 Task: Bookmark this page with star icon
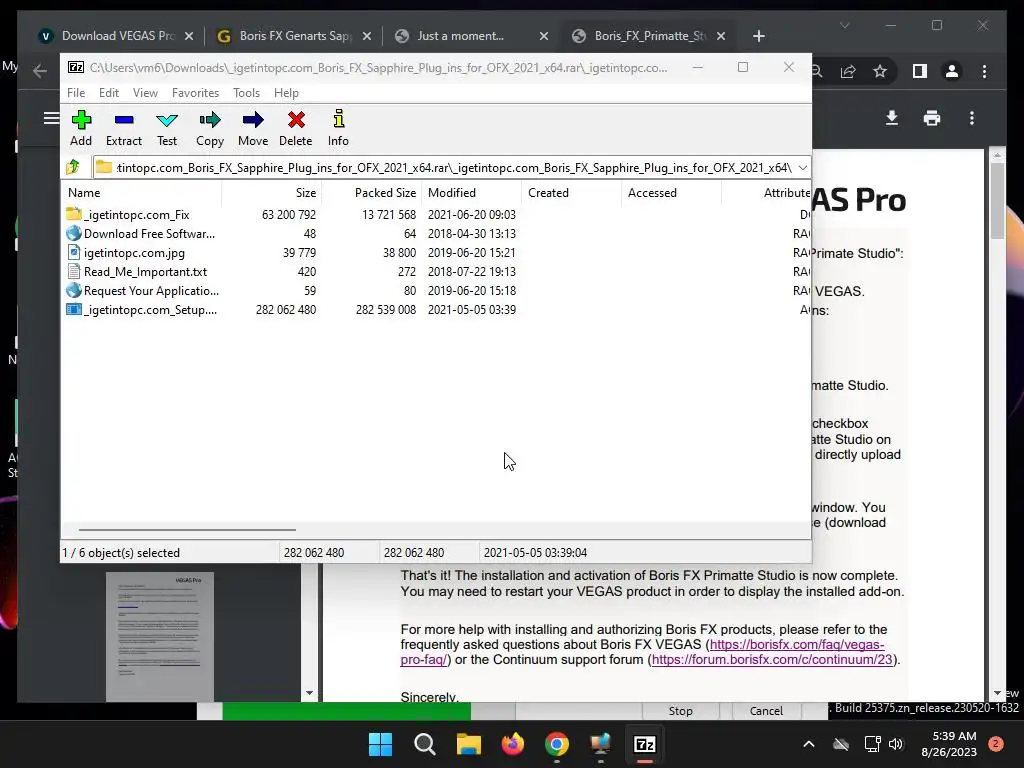click(x=880, y=71)
